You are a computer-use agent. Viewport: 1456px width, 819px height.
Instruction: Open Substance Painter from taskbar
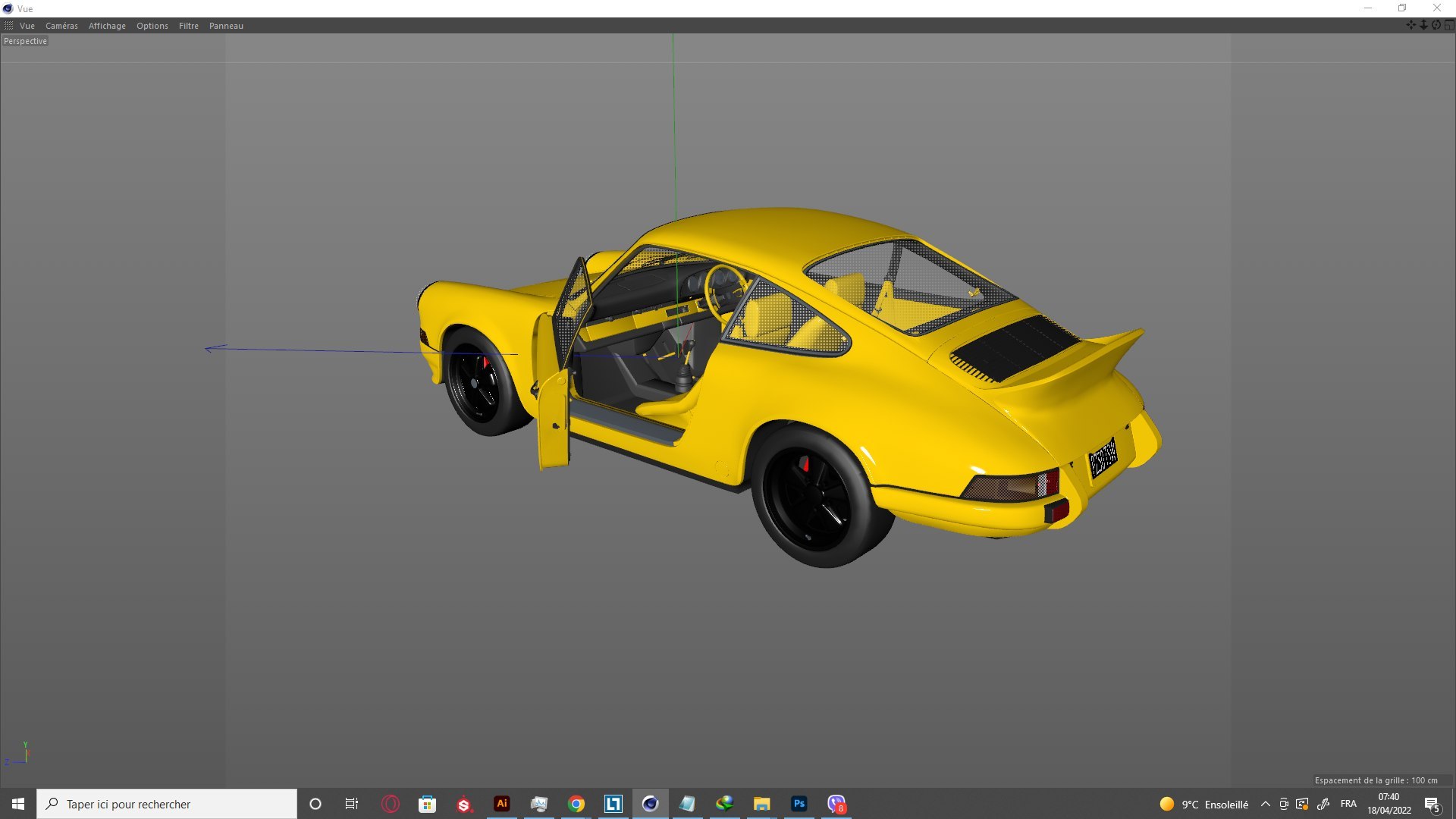[x=464, y=804]
